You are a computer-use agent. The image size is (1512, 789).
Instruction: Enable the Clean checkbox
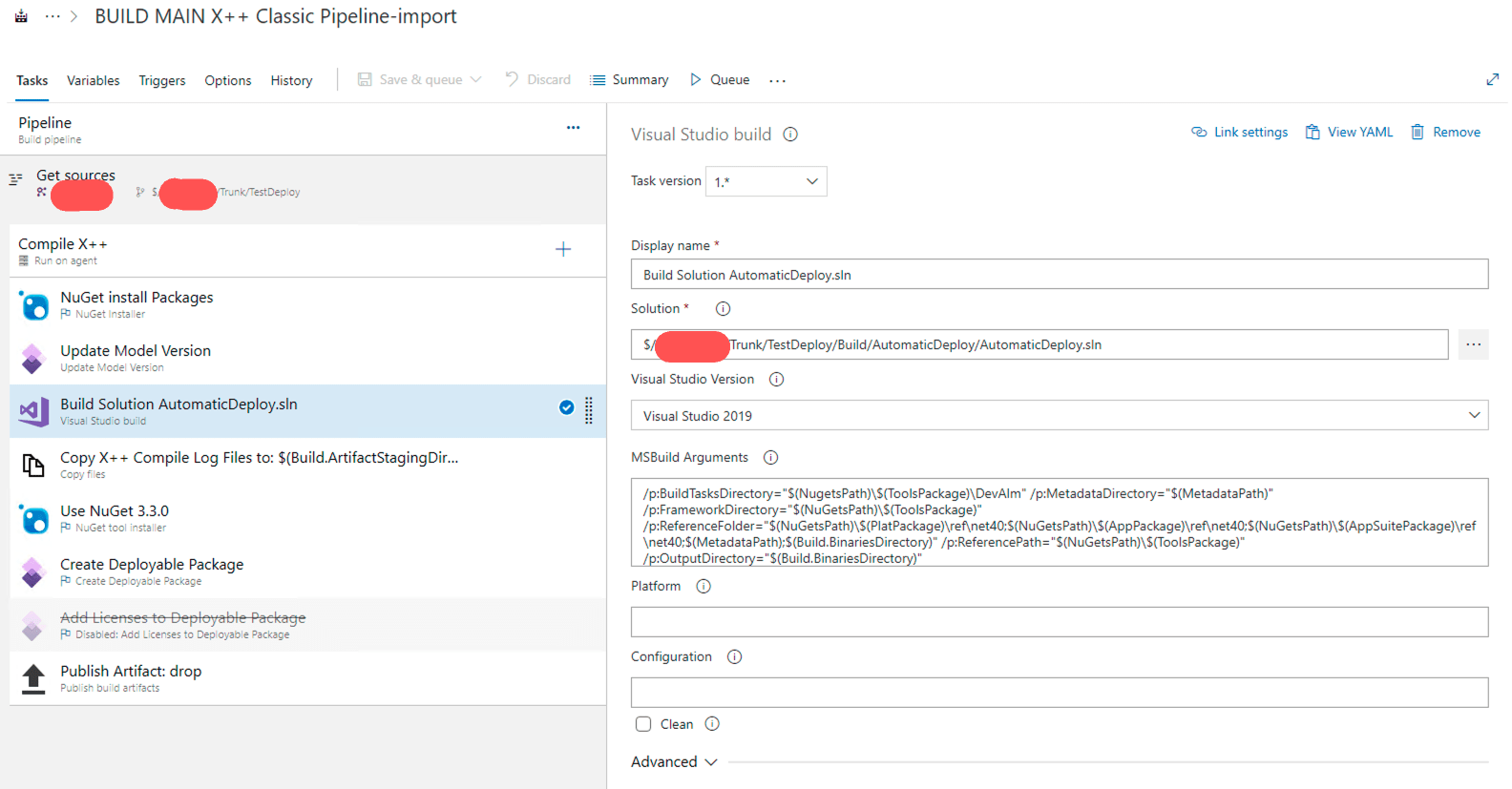(x=643, y=724)
